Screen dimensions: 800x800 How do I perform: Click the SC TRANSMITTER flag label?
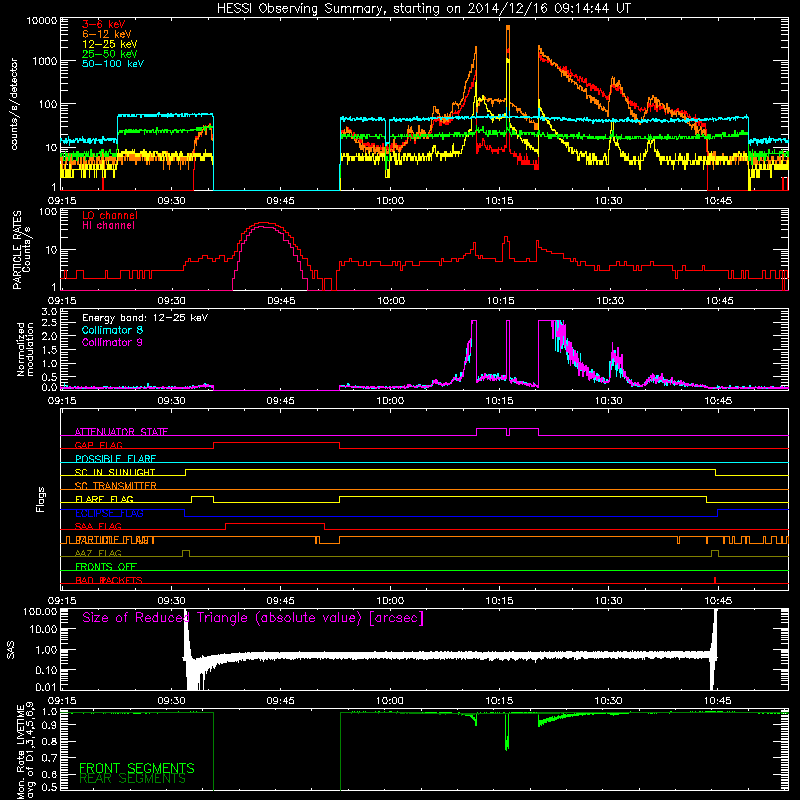click(x=116, y=486)
